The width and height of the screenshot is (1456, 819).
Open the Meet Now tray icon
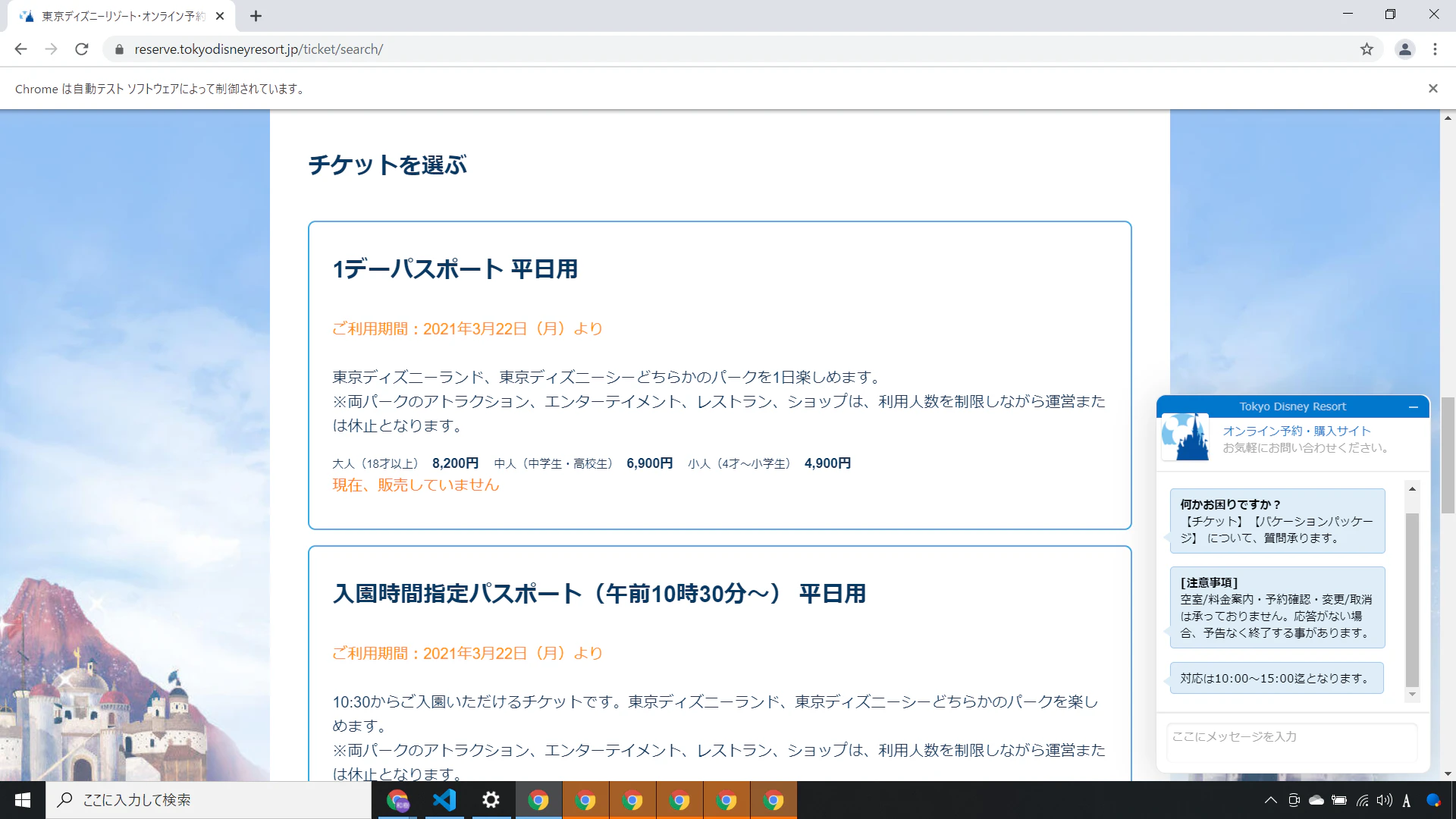click(x=1294, y=800)
